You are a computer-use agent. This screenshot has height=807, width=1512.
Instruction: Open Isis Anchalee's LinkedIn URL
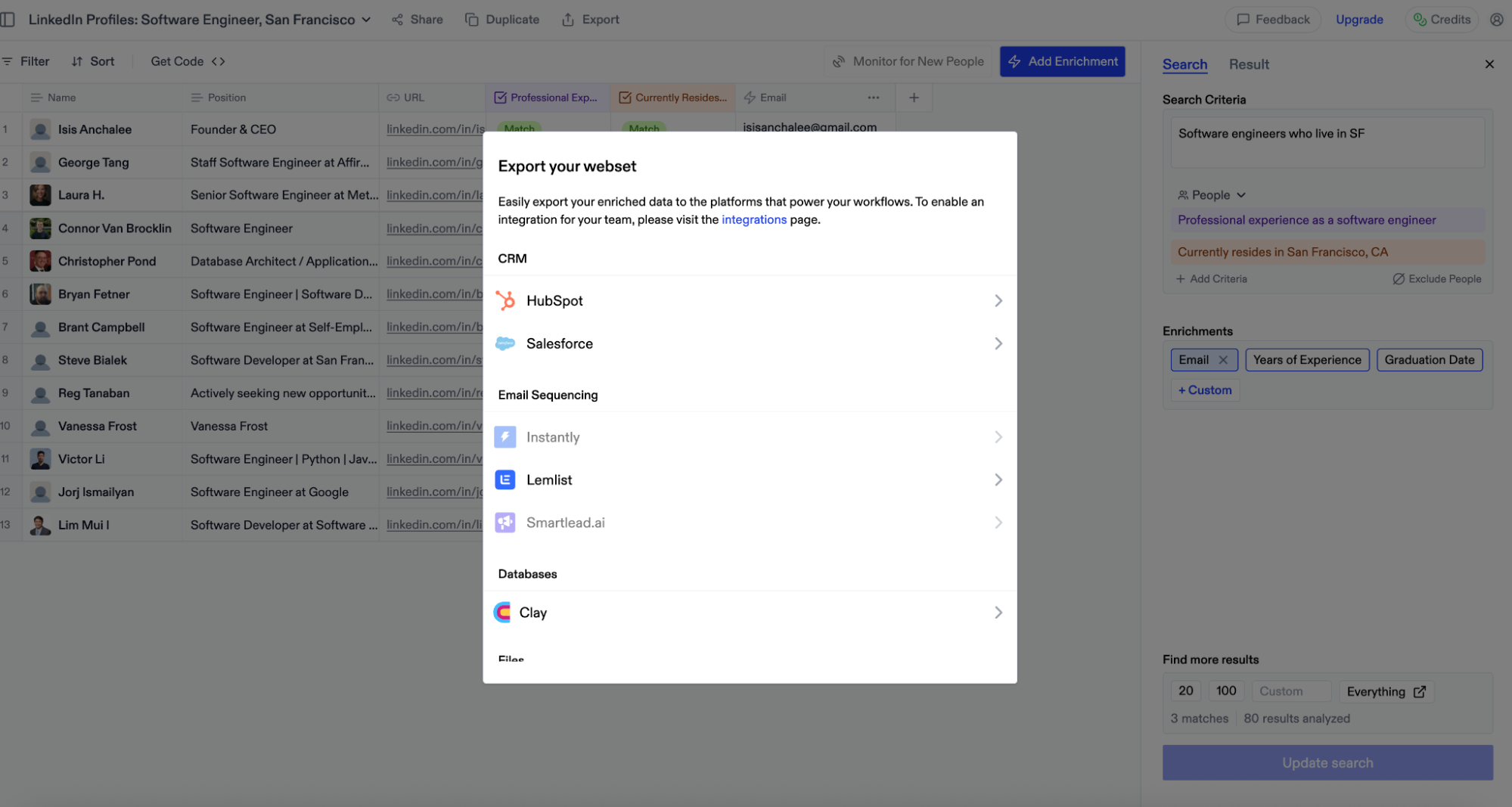click(435, 129)
